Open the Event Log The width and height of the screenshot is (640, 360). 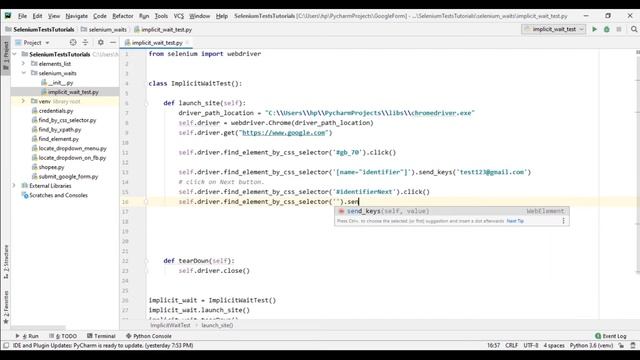pos(611,336)
